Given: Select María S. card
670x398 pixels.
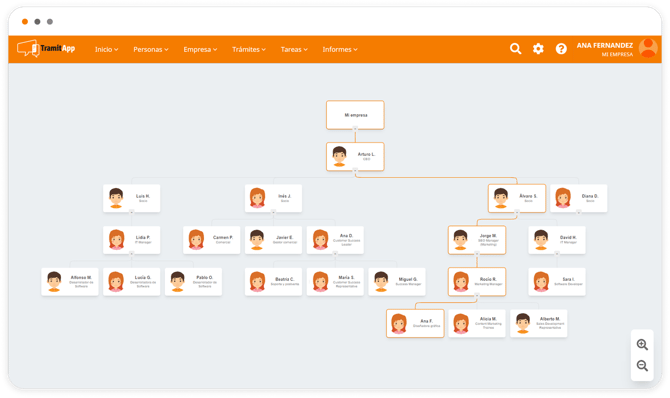Looking at the screenshot, I should coord(335,282).
